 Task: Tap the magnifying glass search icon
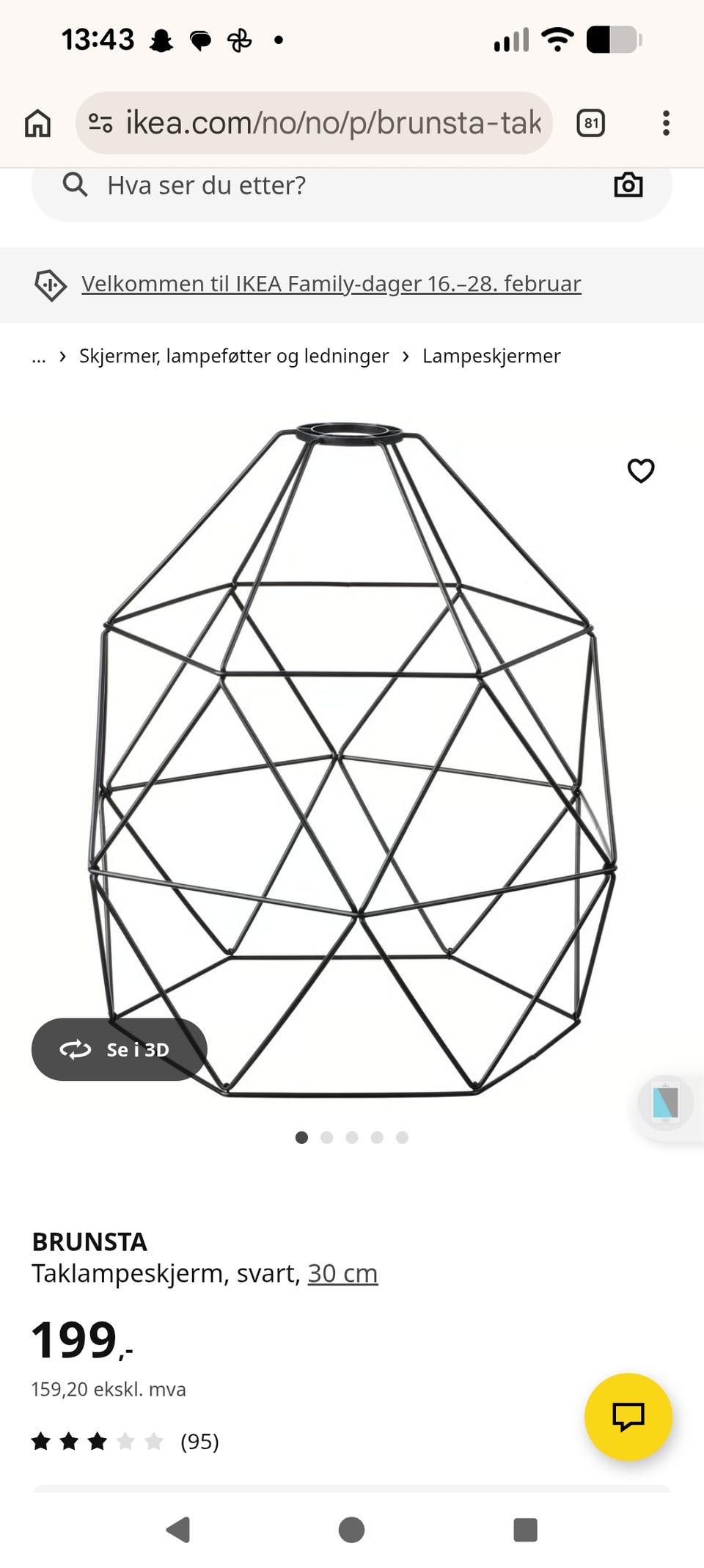(x=75, y=185)
